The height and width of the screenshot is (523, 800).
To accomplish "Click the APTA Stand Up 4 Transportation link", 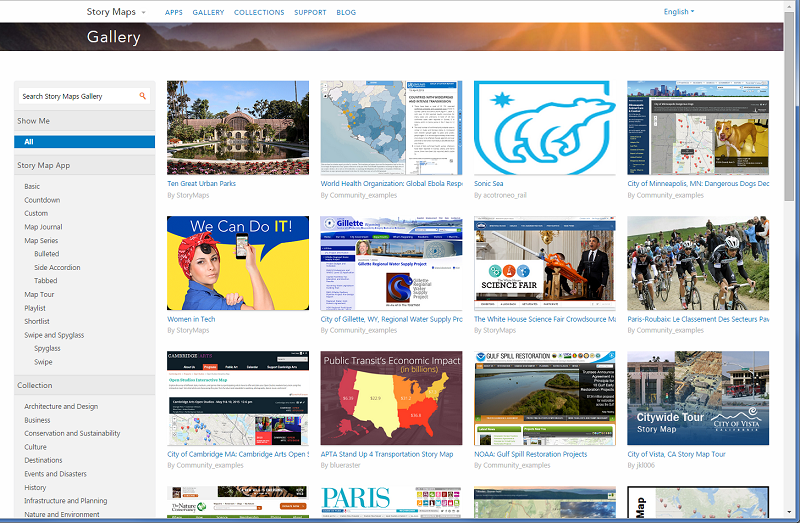I will pyautogui.click(x=387, y=454).
